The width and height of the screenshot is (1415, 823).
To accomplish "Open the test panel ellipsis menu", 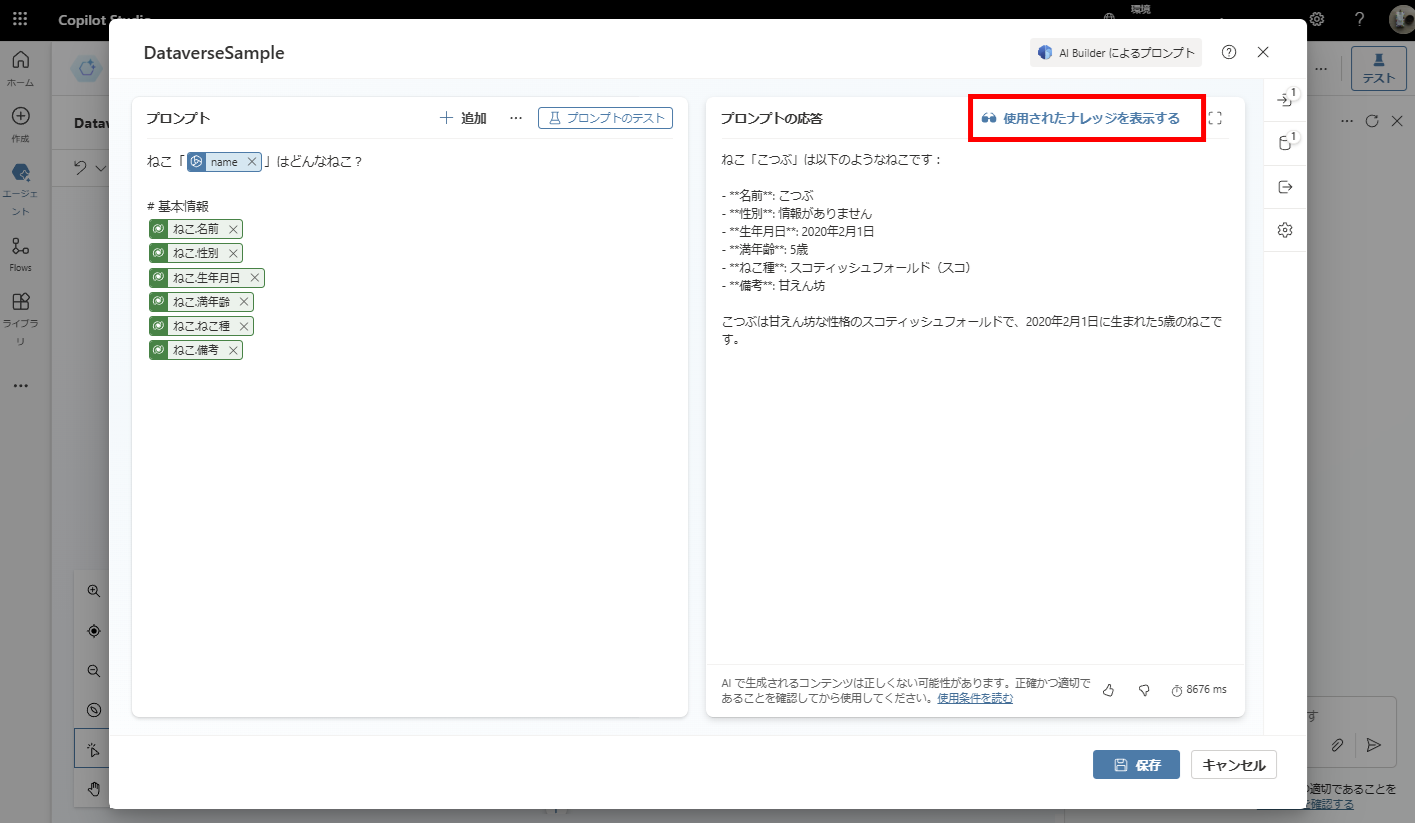I will pos(1346,120).
